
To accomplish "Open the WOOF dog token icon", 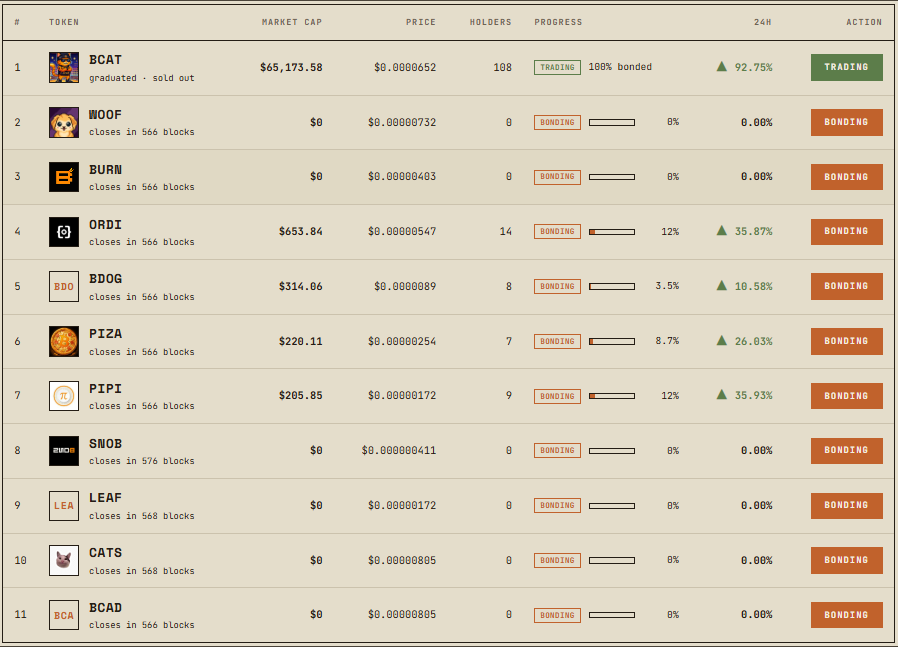I will [64, 123].
